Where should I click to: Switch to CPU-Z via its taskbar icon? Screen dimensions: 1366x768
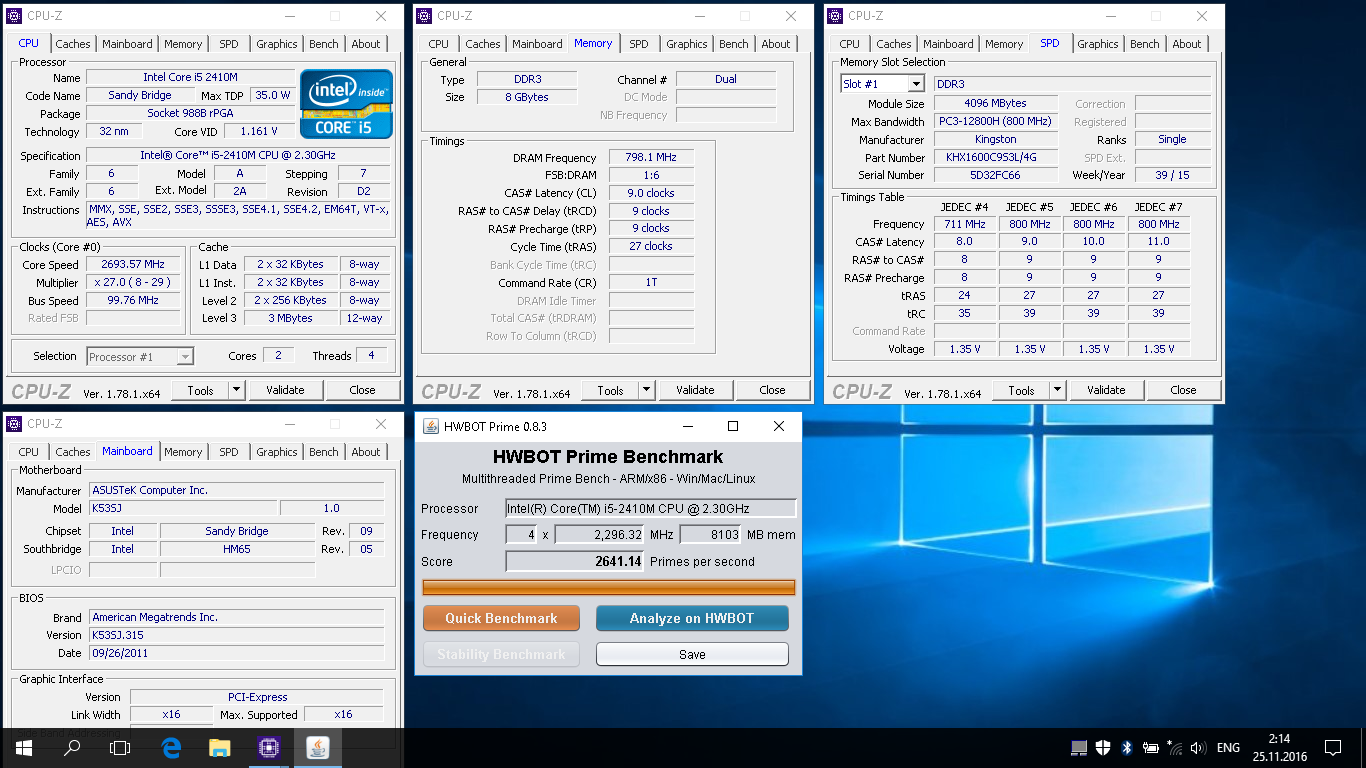[x=268, y=748]
